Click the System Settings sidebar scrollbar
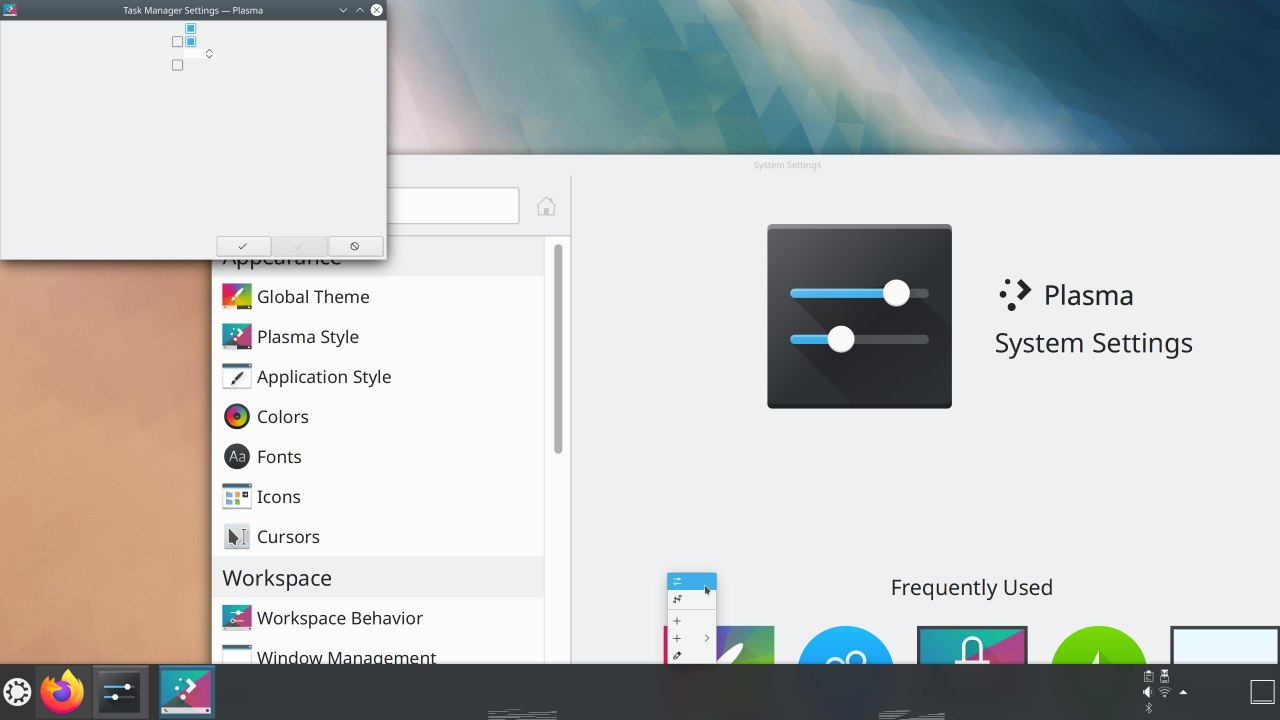 558,348
